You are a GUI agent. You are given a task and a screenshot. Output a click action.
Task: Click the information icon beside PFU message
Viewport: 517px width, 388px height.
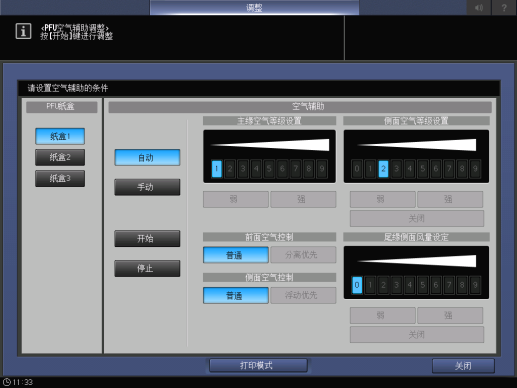(23, 31)
